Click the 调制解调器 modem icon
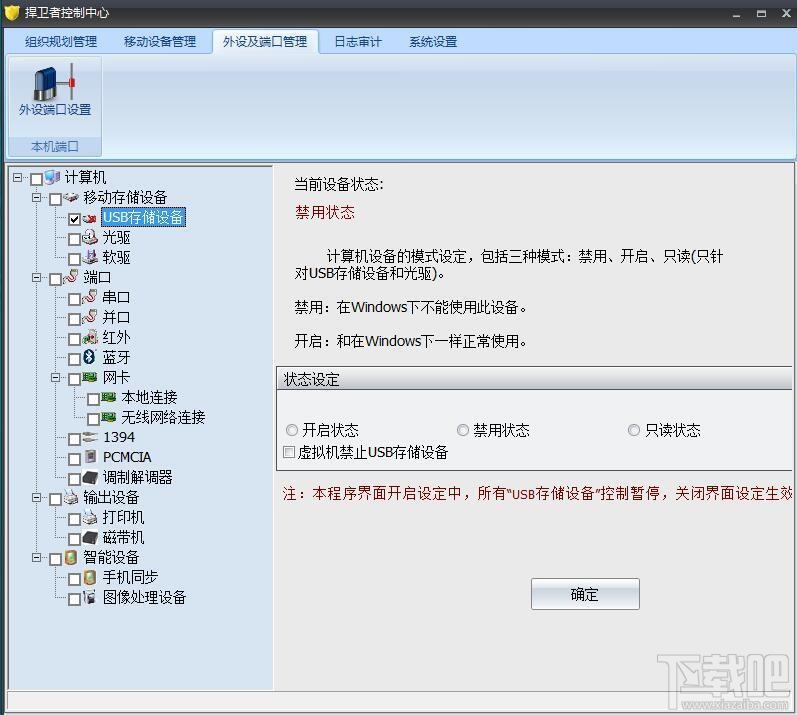The width and height of the screenshot is (797, 715). [90, 477]
